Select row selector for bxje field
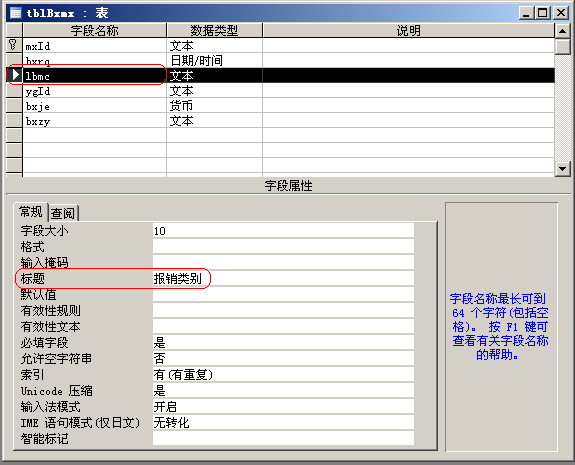The height and width of the screenshot is (465, 575). click(x=14, y=106)
